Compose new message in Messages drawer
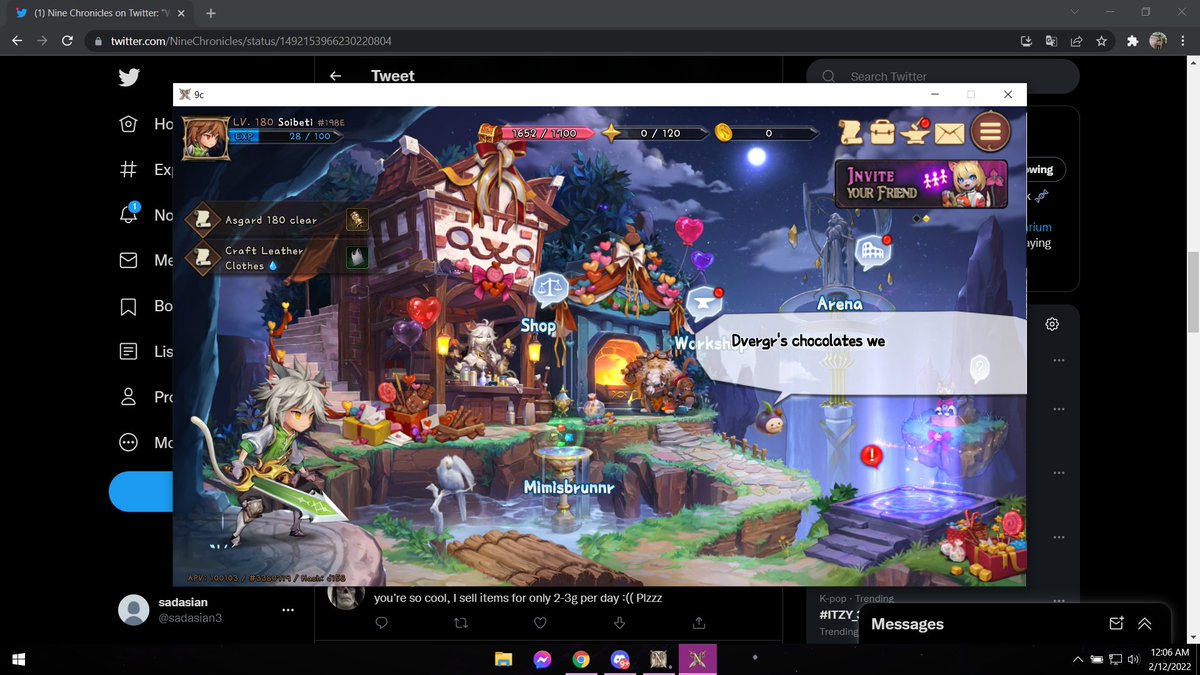The width and height of the screenshot is (1200, 675). pos(1117,623)
